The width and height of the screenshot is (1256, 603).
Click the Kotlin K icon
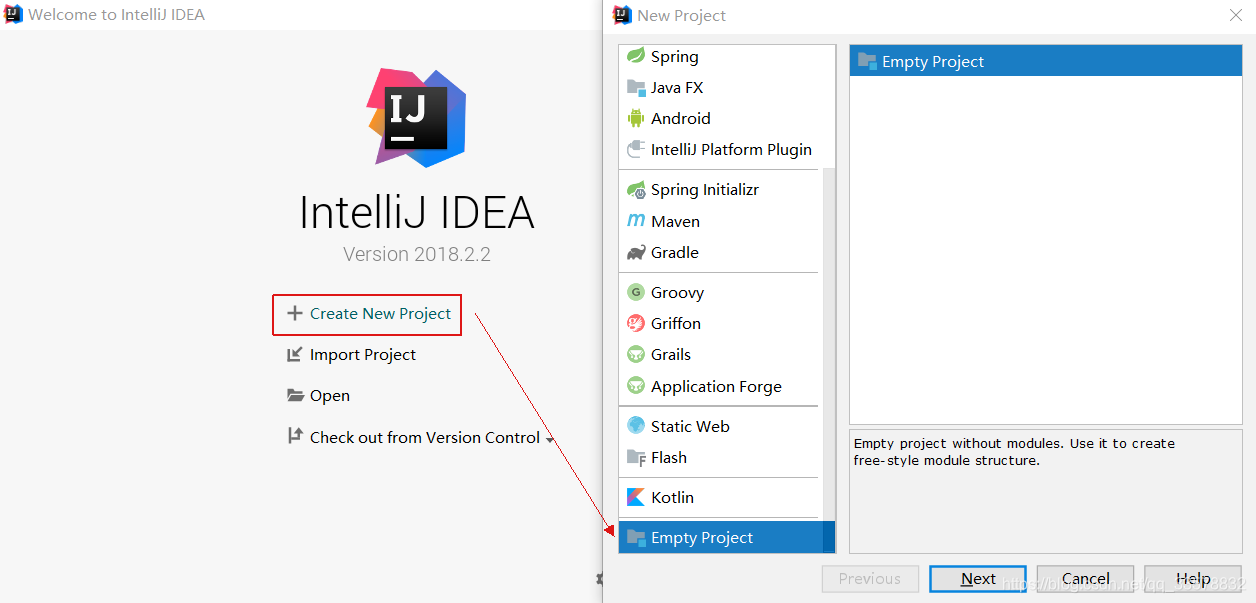[635, 497]
